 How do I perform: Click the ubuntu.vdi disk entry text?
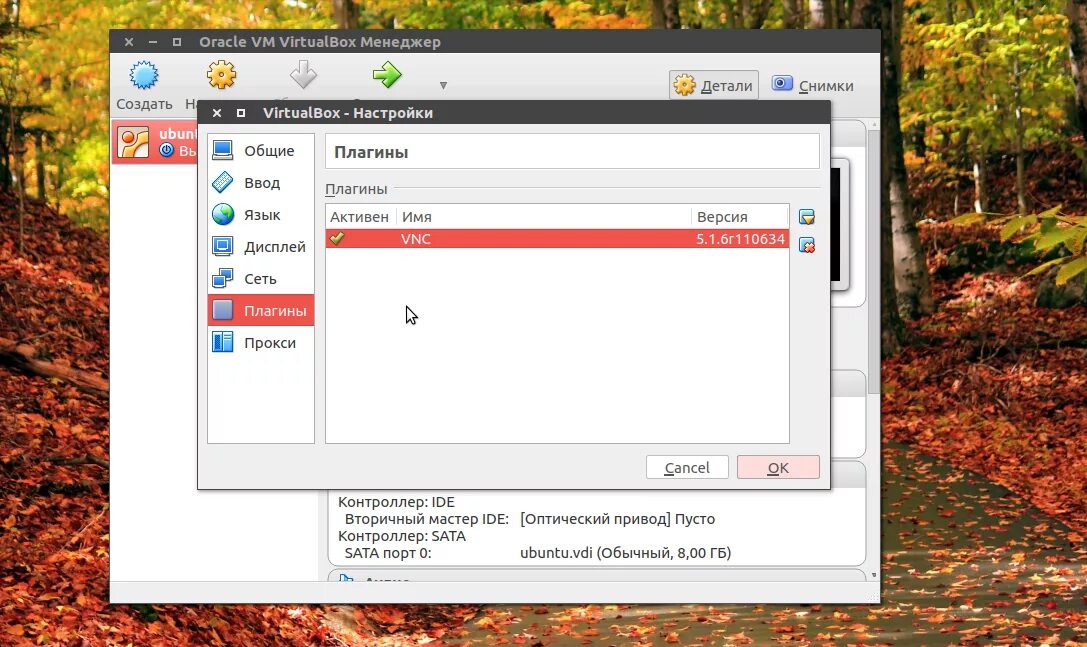tap(625, 553)
